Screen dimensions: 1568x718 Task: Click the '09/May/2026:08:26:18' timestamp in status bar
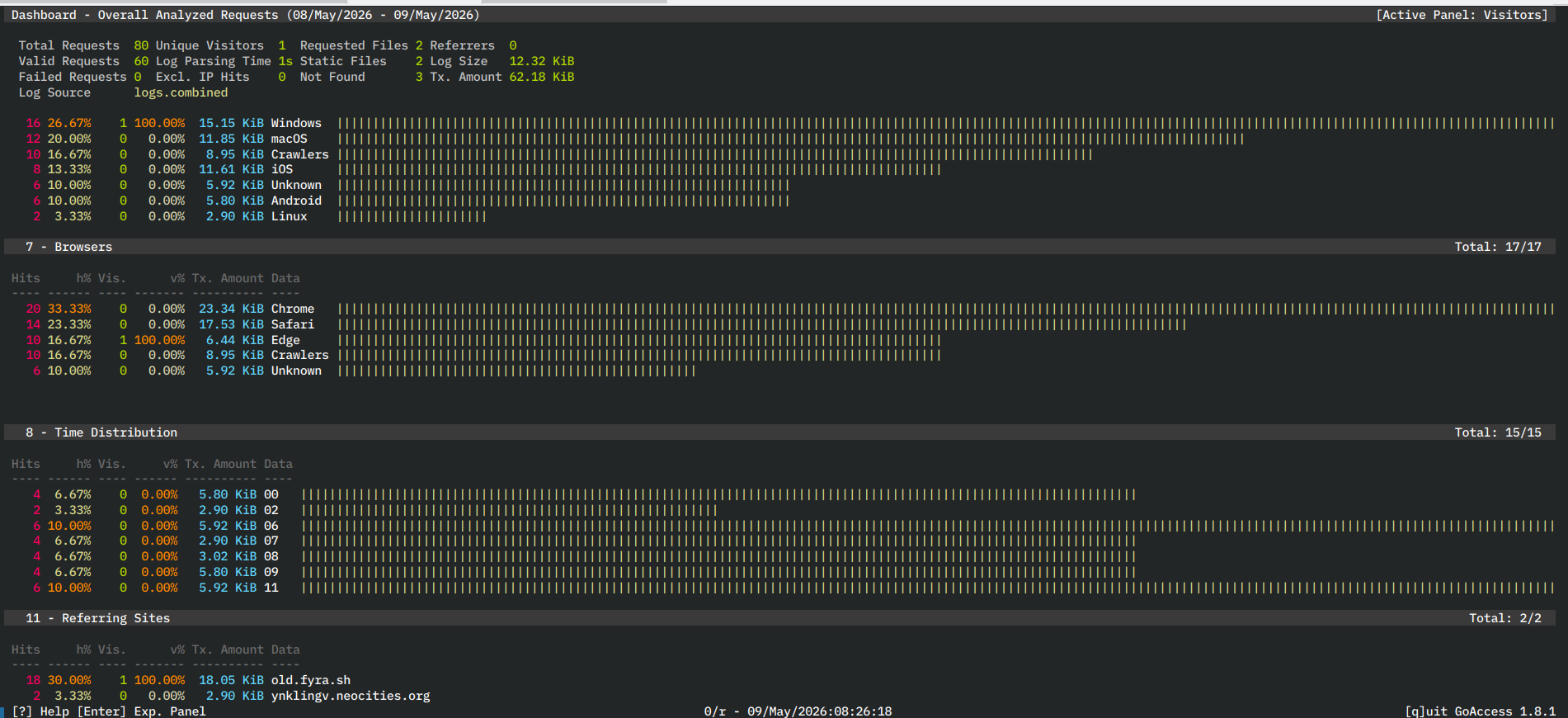tap(820, 711)
